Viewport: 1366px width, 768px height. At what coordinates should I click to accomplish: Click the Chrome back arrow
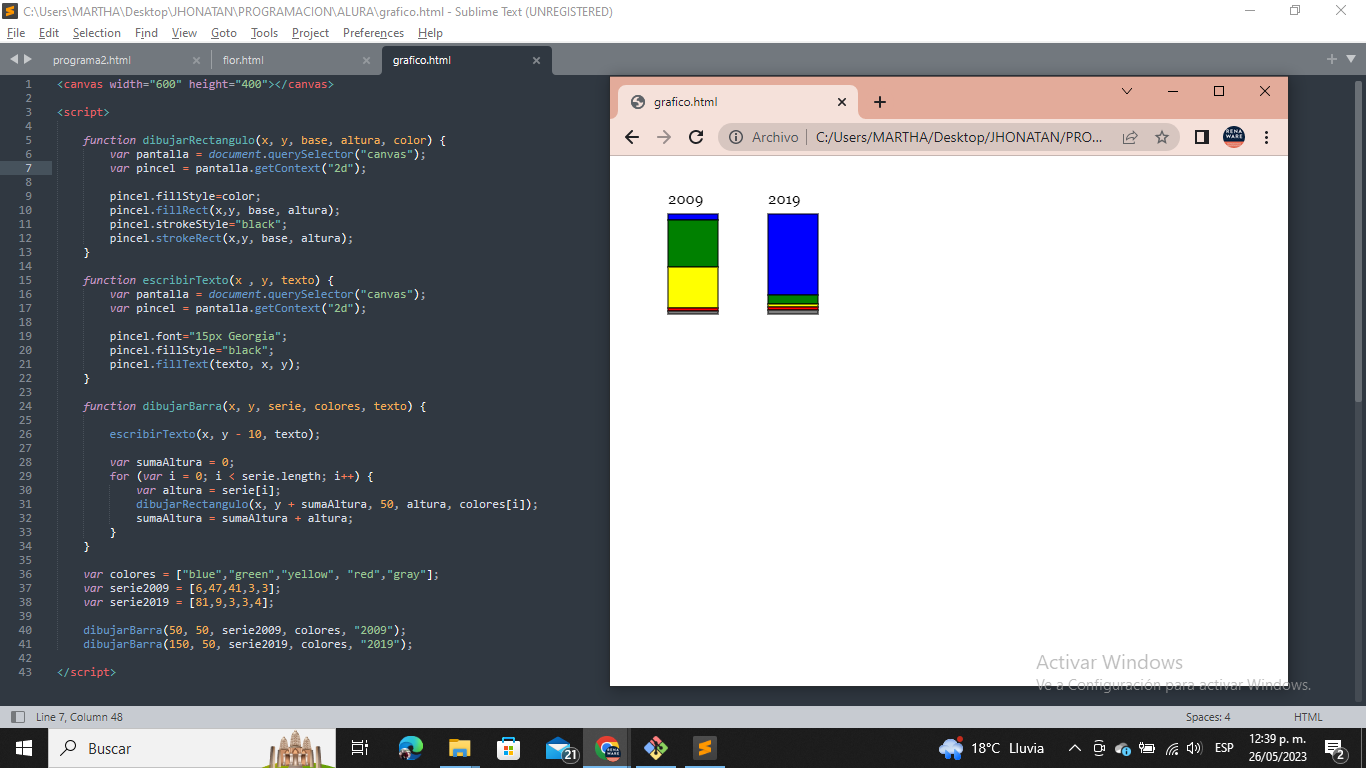[632, 137]
